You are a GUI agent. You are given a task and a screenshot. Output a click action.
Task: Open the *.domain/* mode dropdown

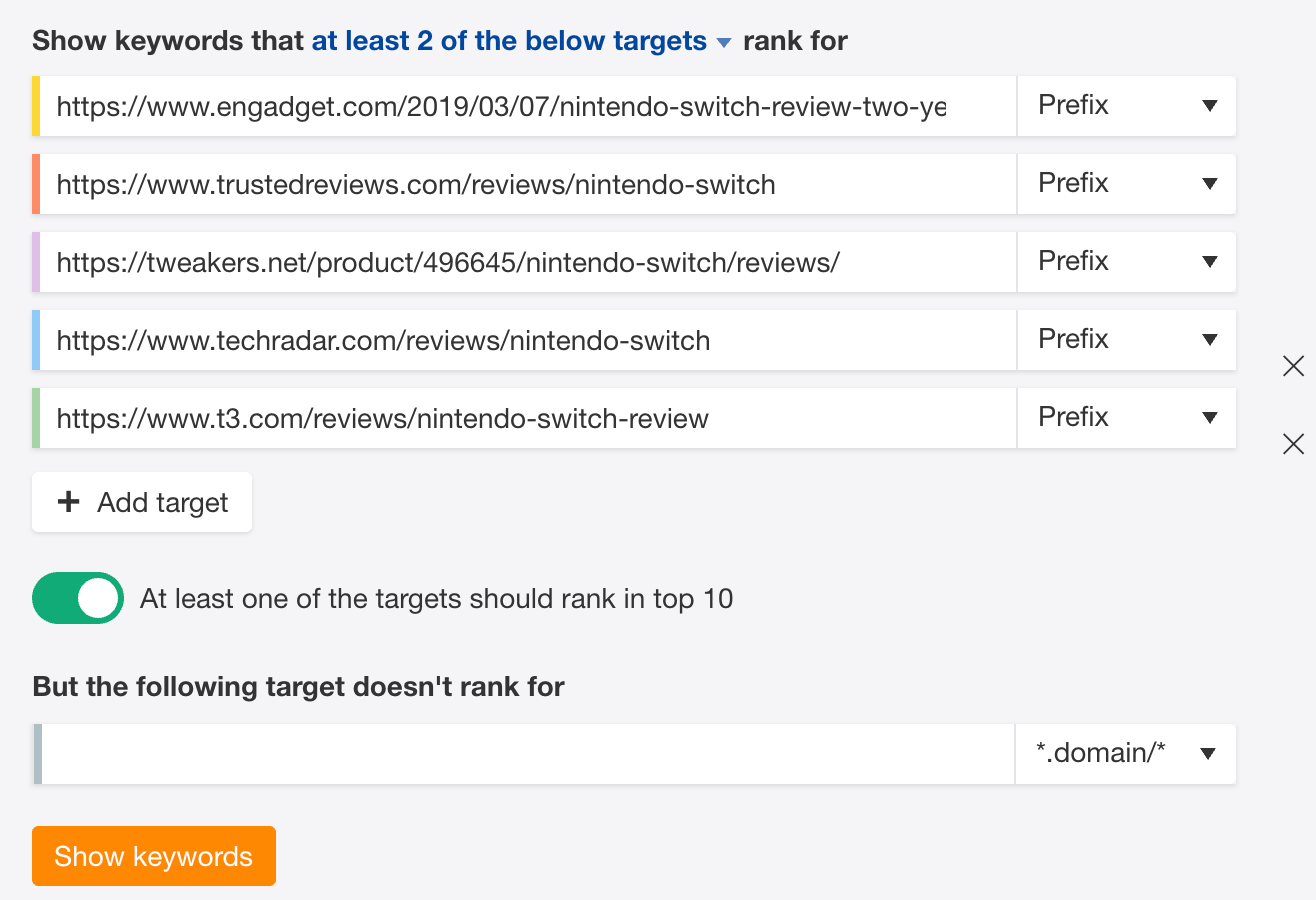coord(1126,753)
